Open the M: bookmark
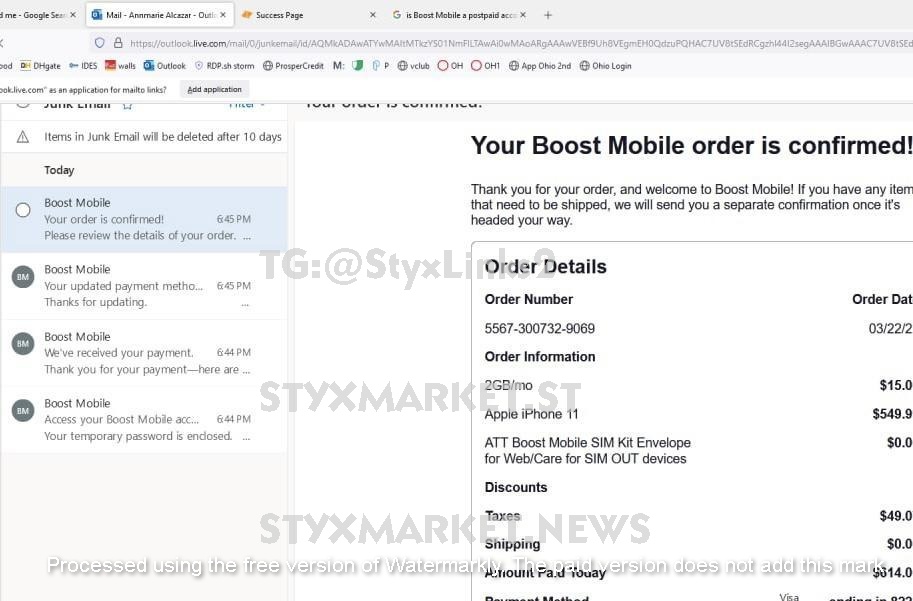Image resolution: width=913 pixels, height=601 pixels. pyautogui.click(x=338, y=66)
